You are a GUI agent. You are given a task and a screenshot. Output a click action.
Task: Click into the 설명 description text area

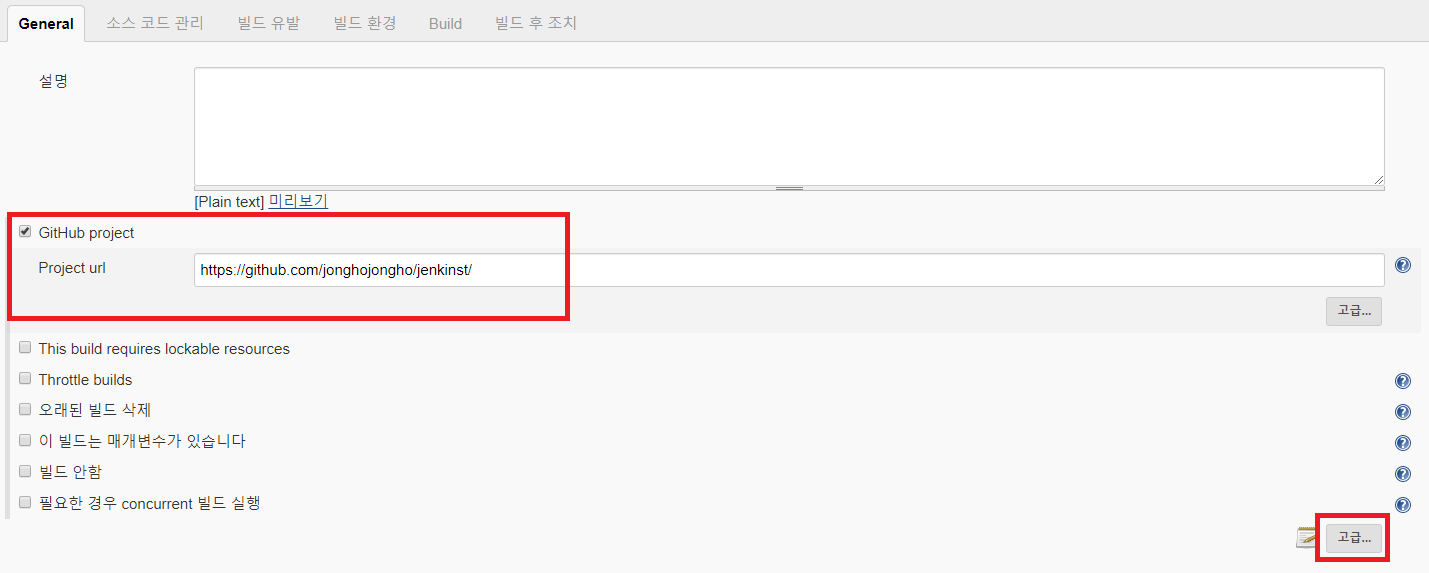pyautogui.click(x=789, y=127)
